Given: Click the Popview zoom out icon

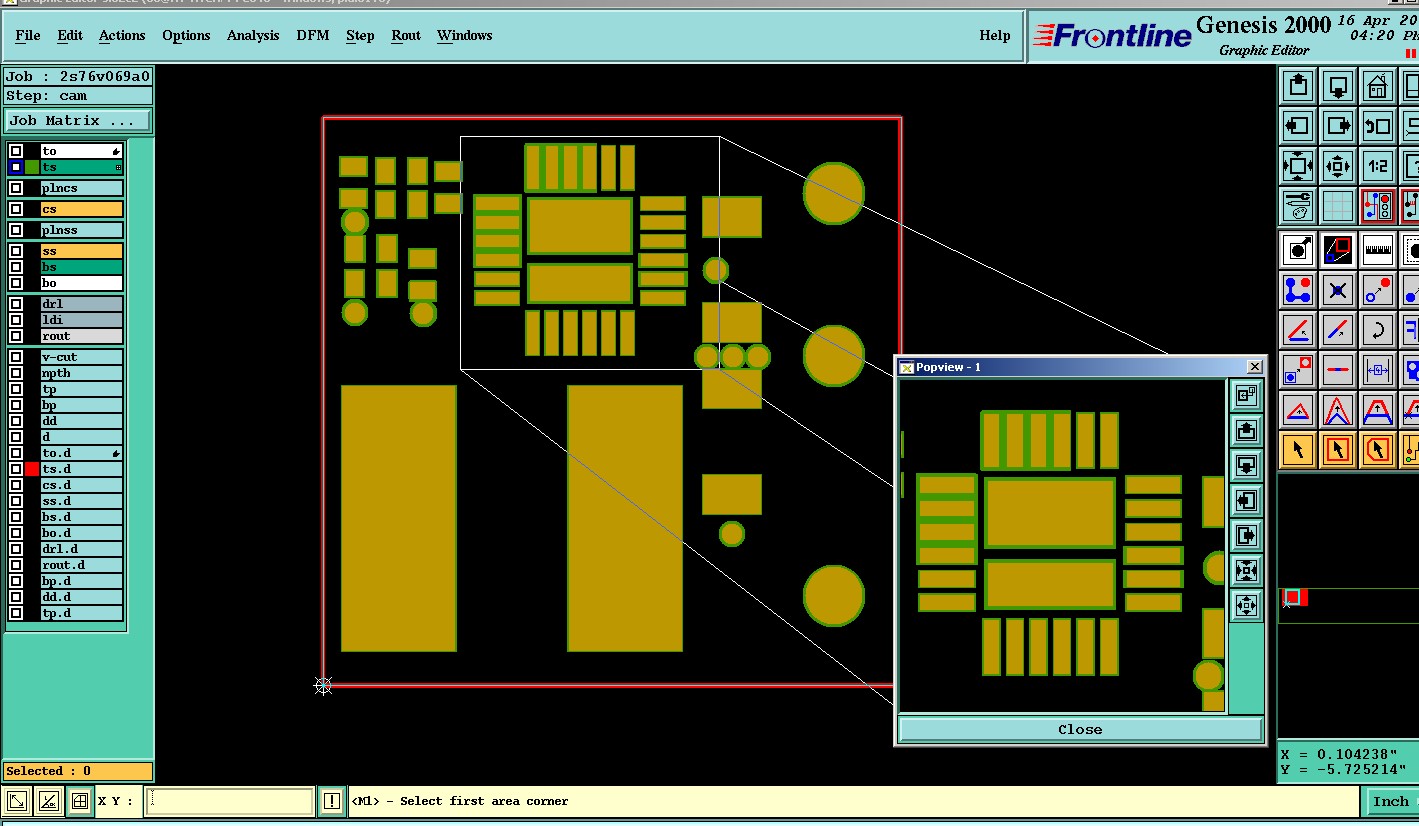Looking at the screenshot, I should [1246, 605].
